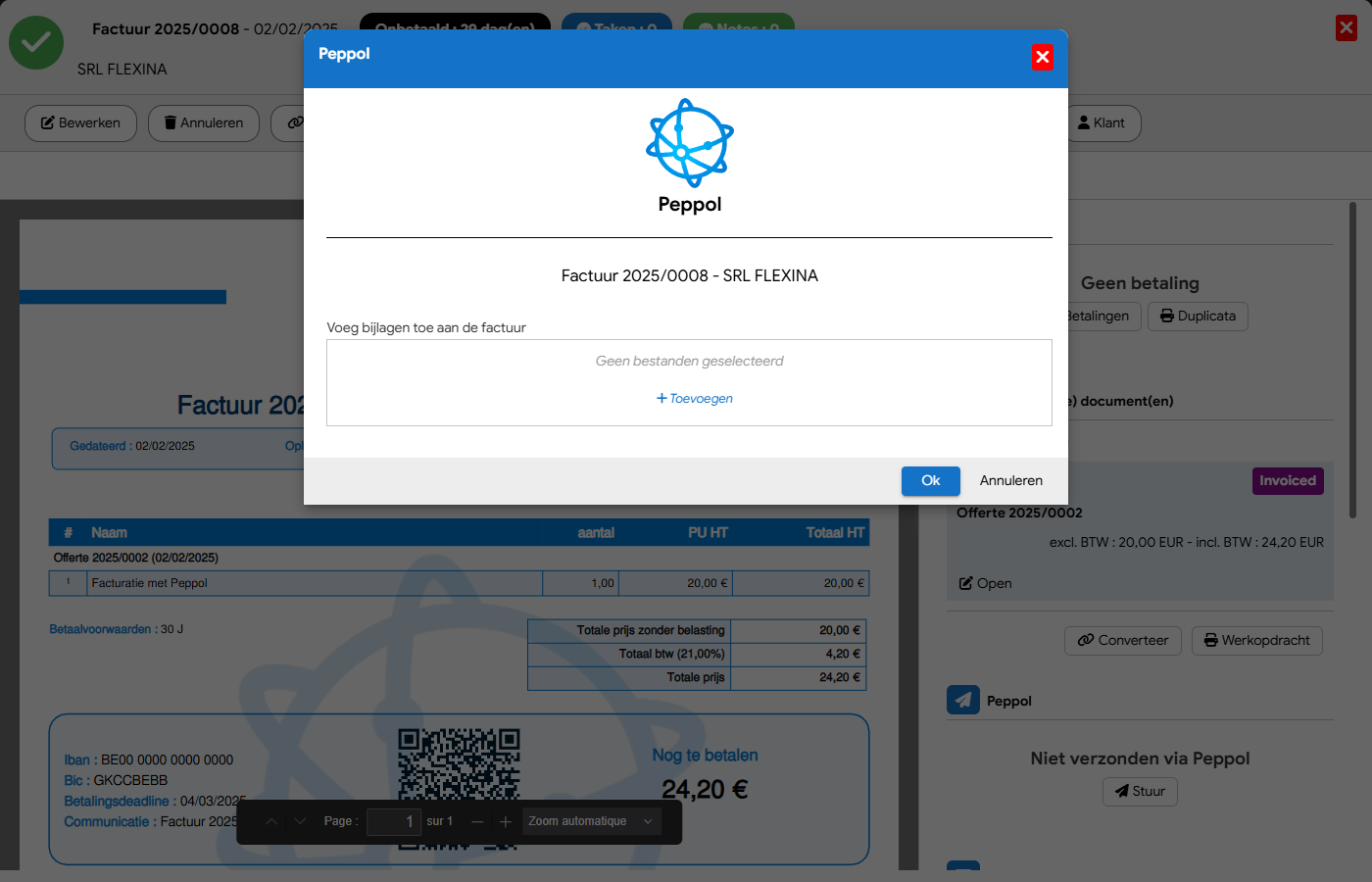This screenshot has height=882, width=1372.
Task: Click the Peppol paper plane icon
Action: click(963, 700)
